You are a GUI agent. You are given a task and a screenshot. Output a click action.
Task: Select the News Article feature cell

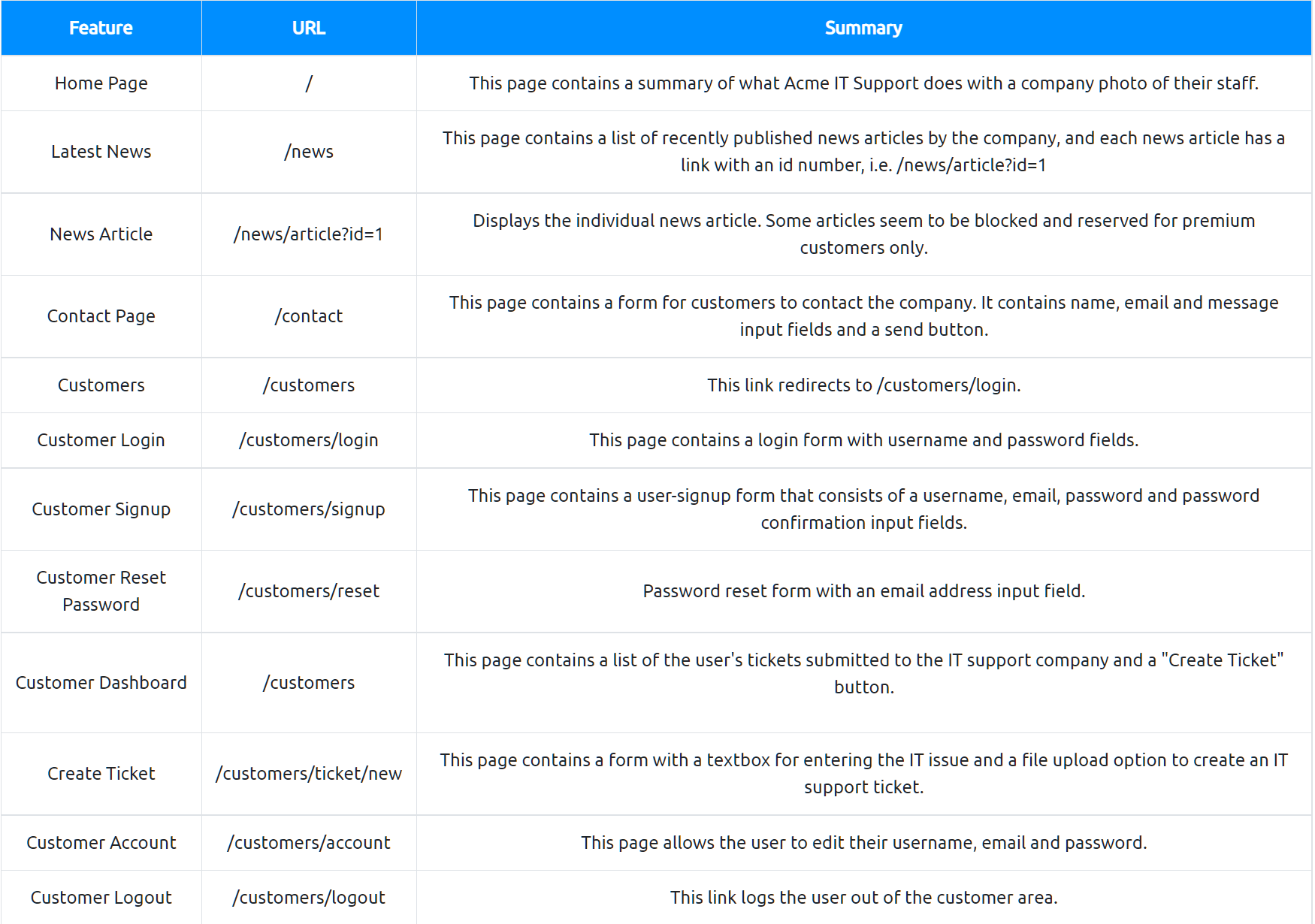[101, 234]
